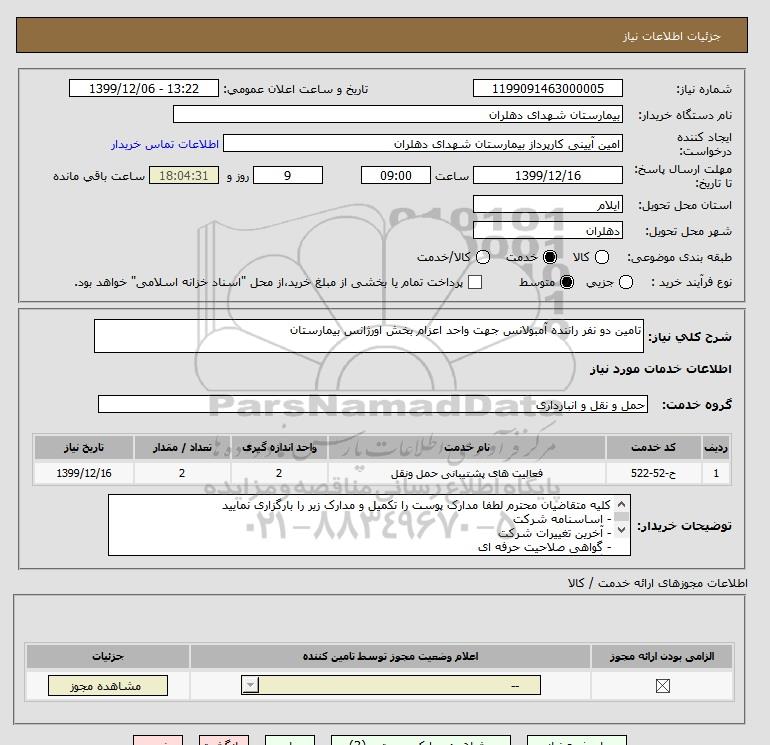Click the delivery city field دهلران
Viewport: 770px width, 745px height.
click(x=548, y=231)
